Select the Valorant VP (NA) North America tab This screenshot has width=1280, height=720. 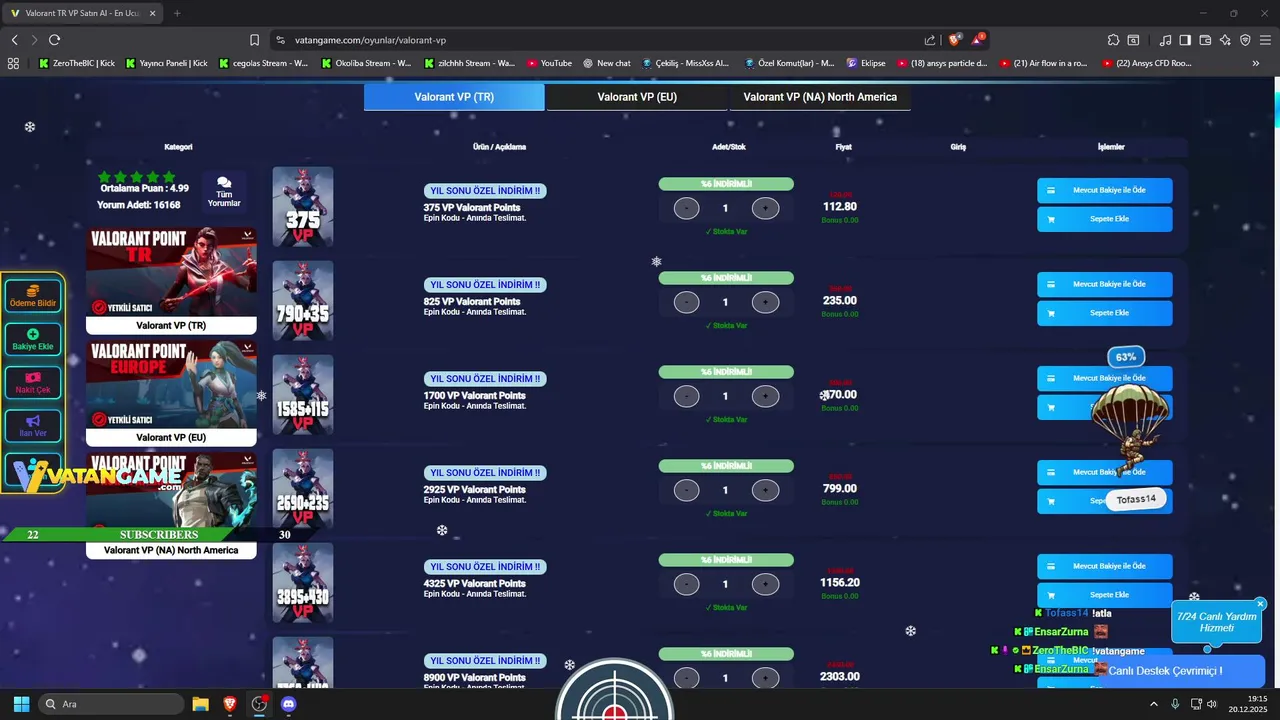pyautogui.click(x=820, y=97)
